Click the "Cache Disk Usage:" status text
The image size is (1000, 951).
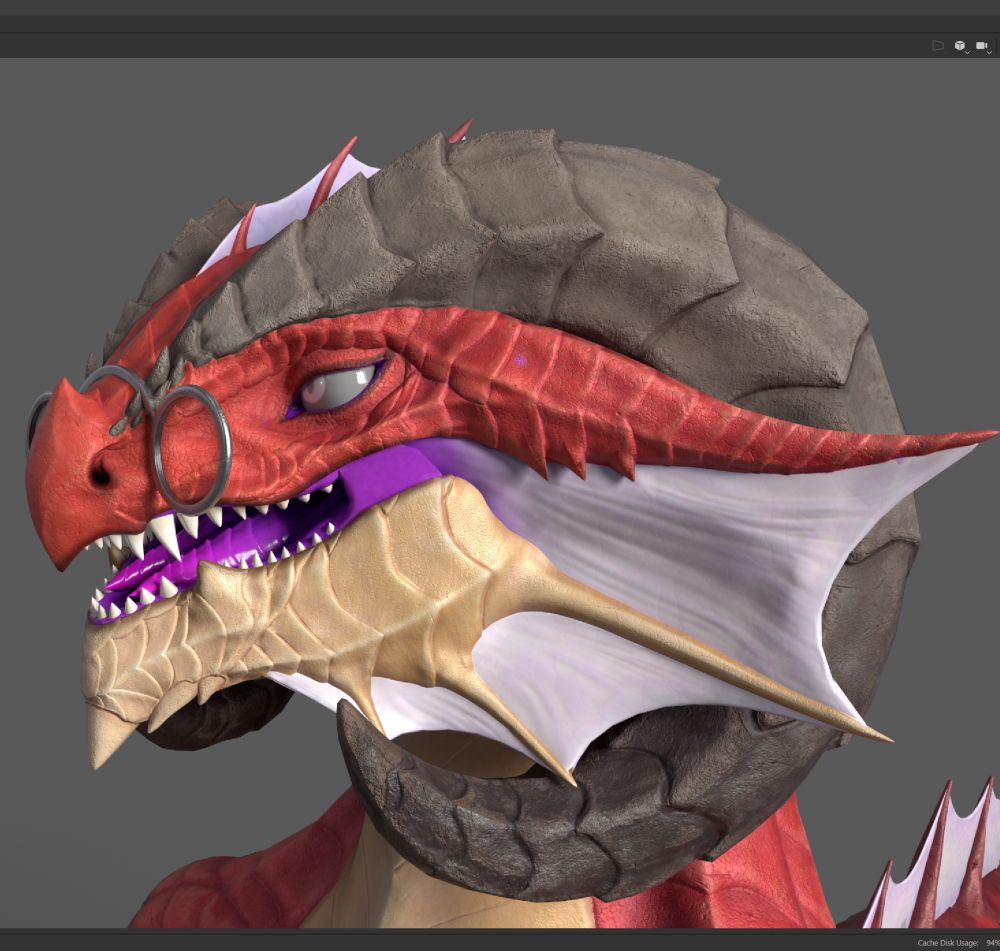click(948, 943)
